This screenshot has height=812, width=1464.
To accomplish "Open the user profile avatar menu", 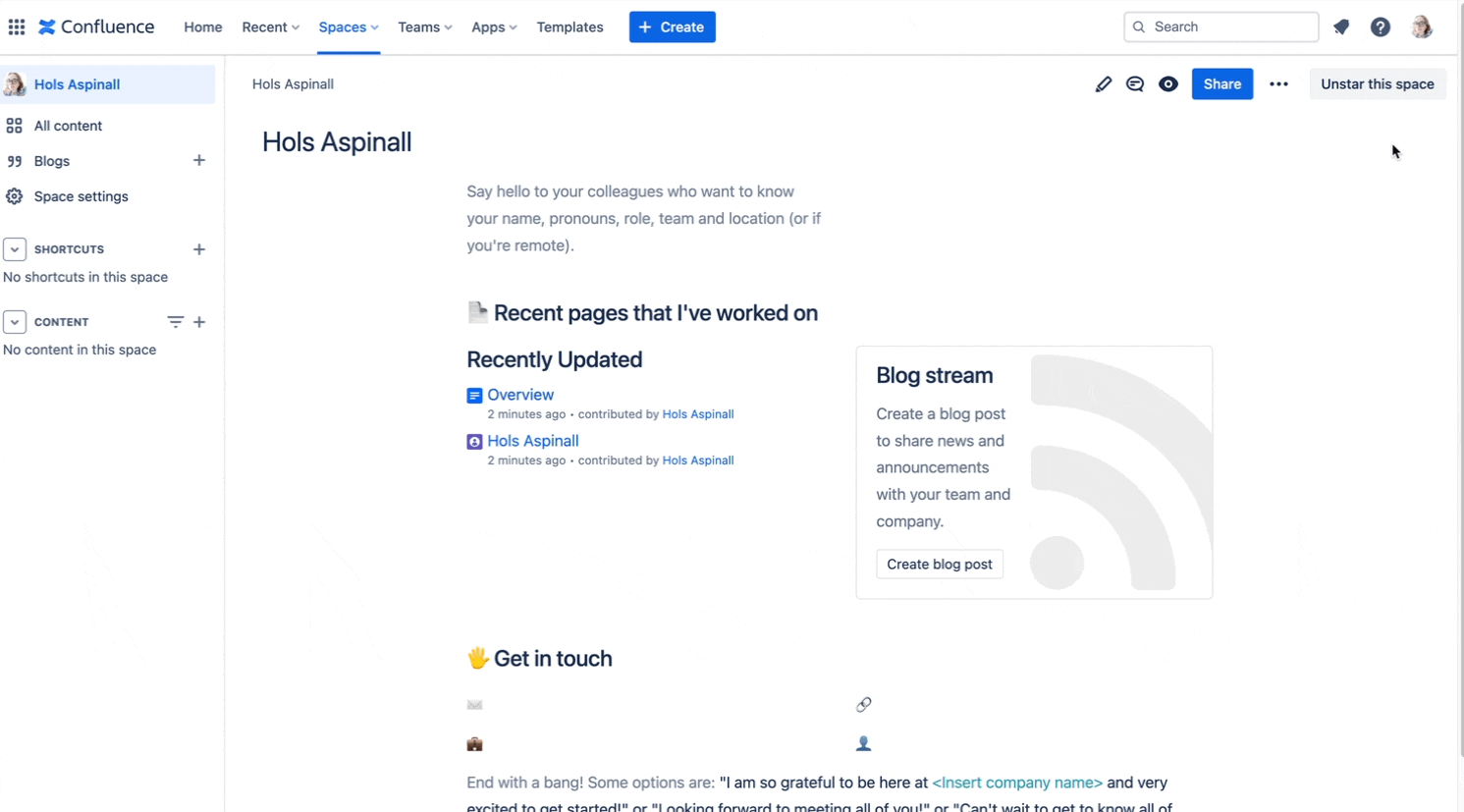I will click(x=1422, y=27).
